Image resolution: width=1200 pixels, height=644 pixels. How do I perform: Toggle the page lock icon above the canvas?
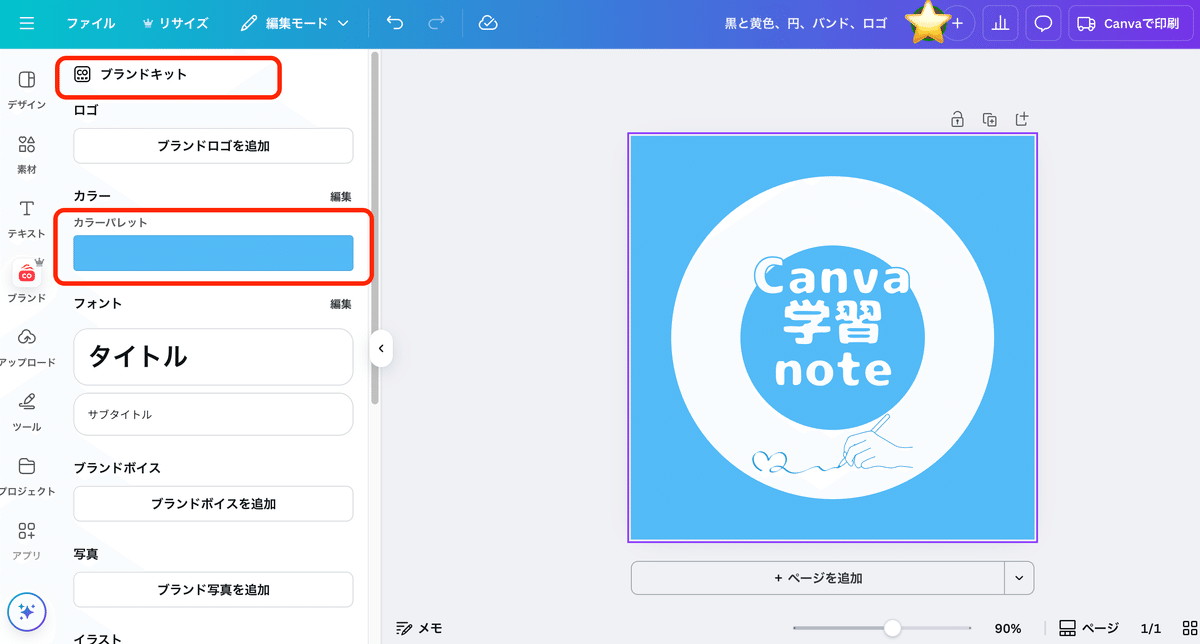(x=956, y=118)
